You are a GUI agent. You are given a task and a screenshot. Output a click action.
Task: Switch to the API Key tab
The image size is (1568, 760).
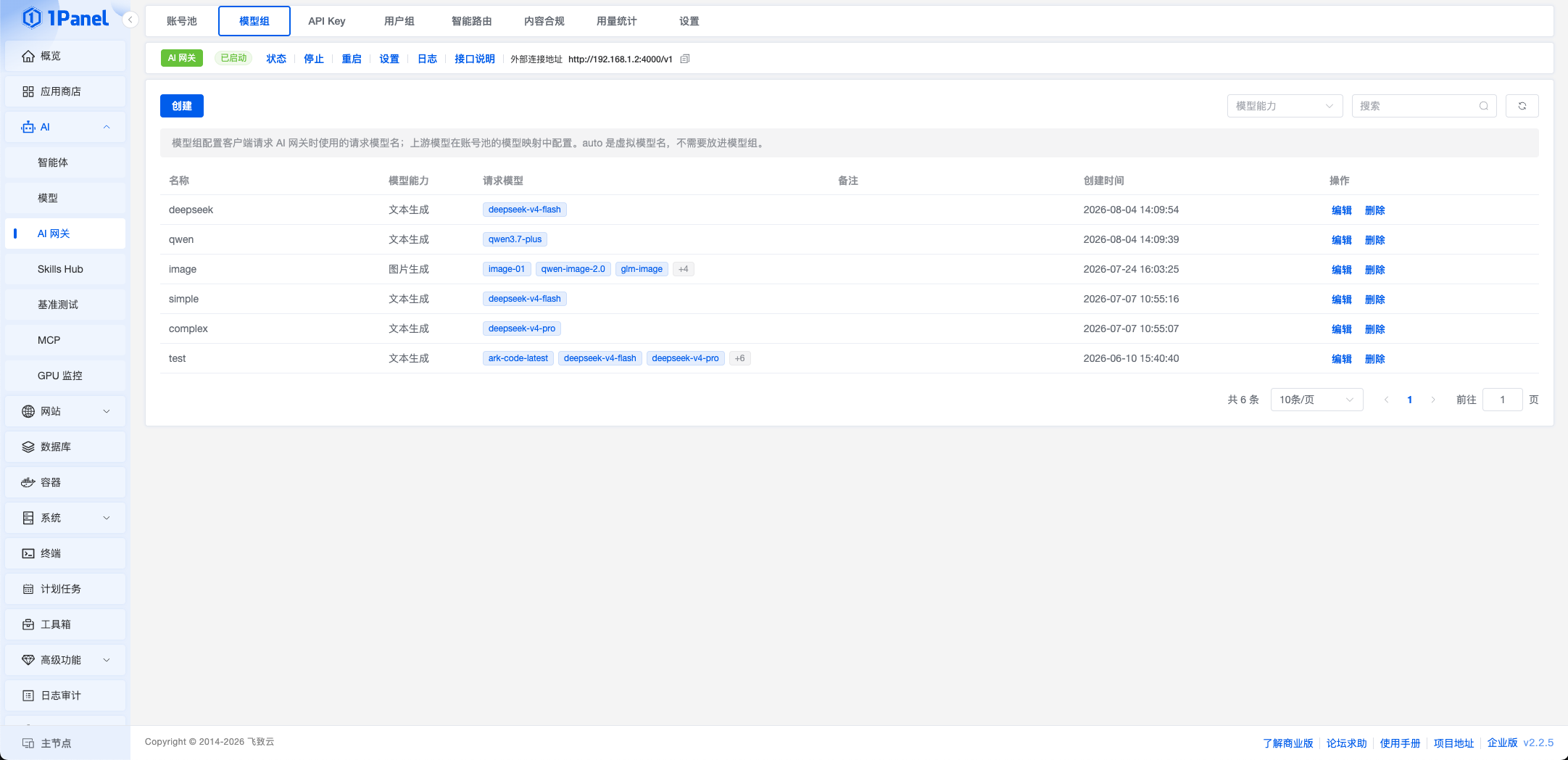tap(327, 21)
